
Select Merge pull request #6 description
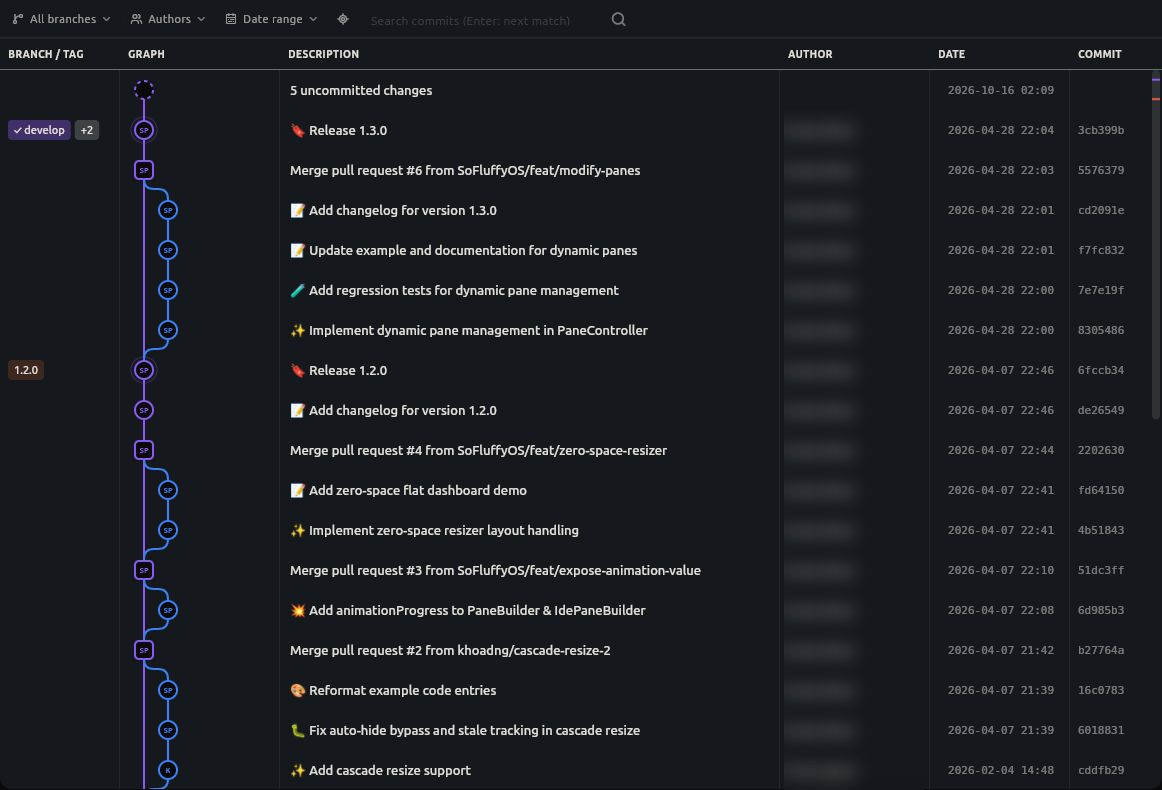(465, 170)
